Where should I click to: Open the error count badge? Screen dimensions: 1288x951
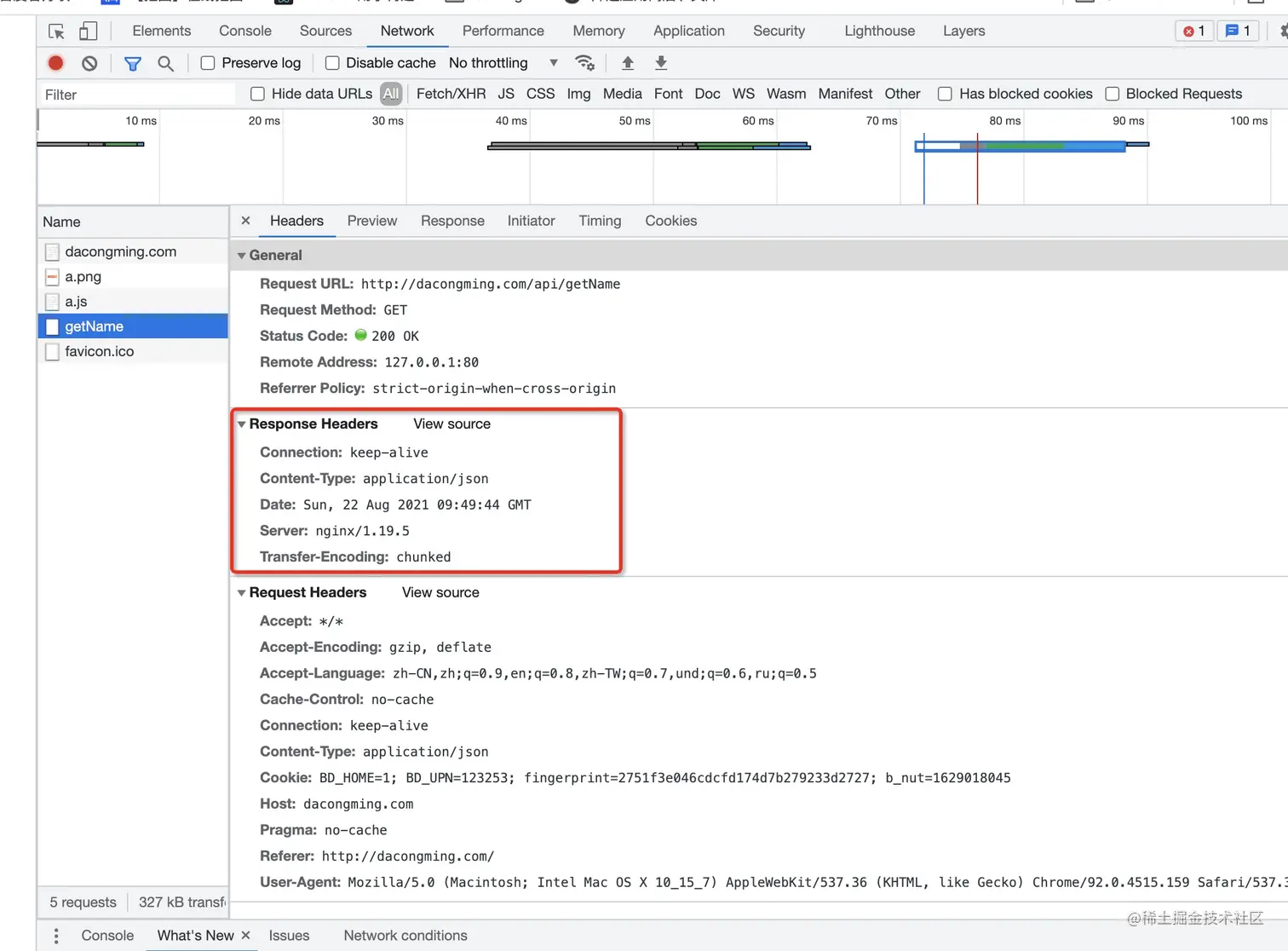[x=1194, y=31]
